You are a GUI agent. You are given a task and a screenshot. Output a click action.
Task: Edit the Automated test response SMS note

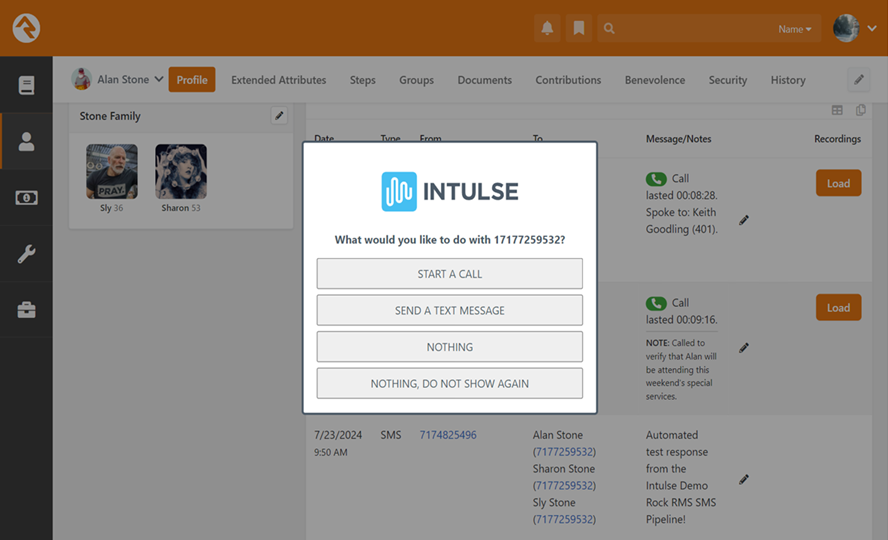point(744,480)
